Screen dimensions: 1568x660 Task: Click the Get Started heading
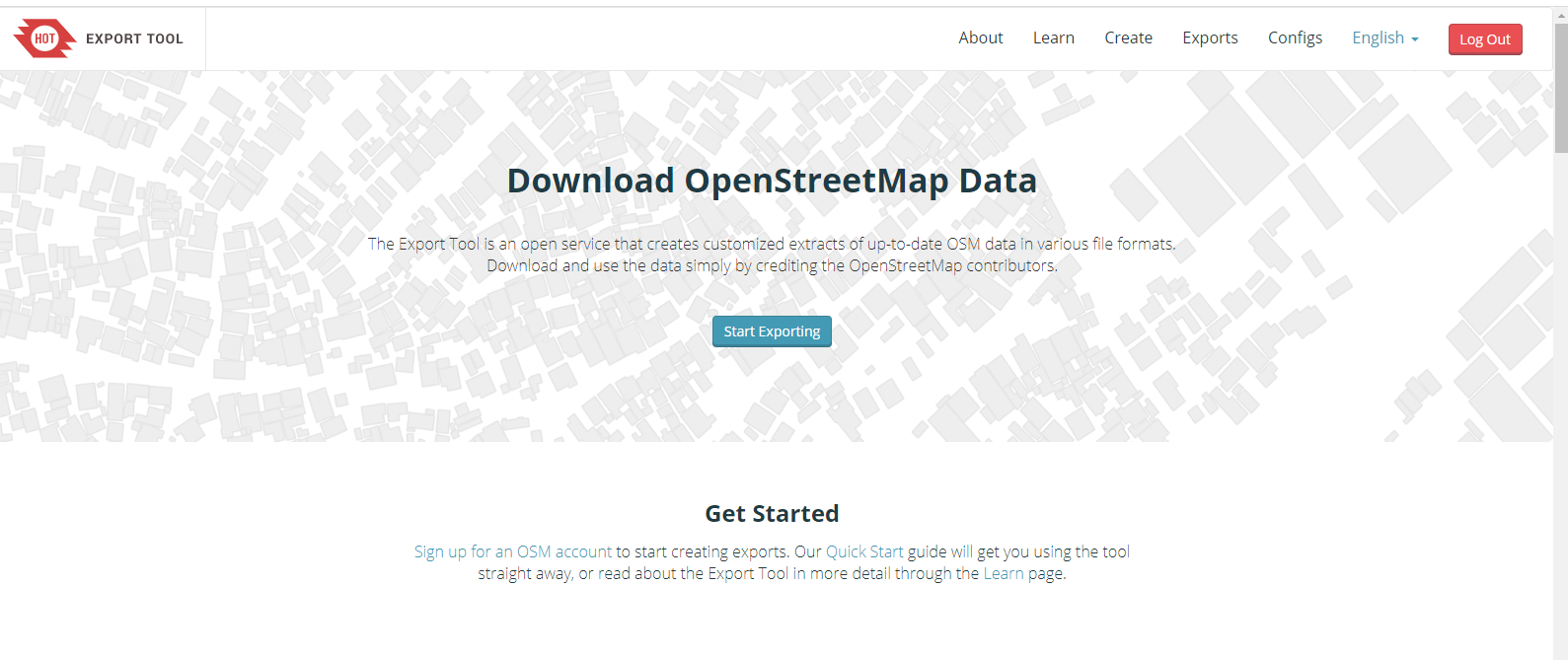[x=772, y=513]
